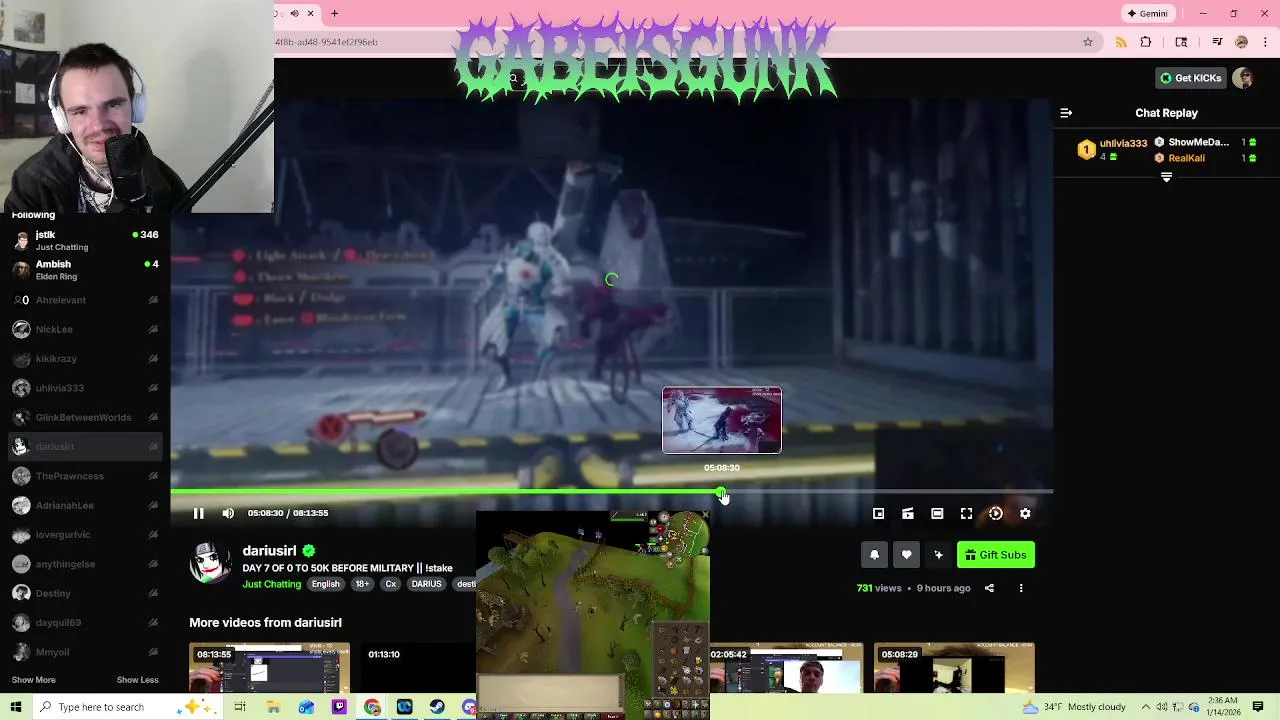Screen dimensions: 1280x720
Task: Click the English tag
Action: (325, 584)
